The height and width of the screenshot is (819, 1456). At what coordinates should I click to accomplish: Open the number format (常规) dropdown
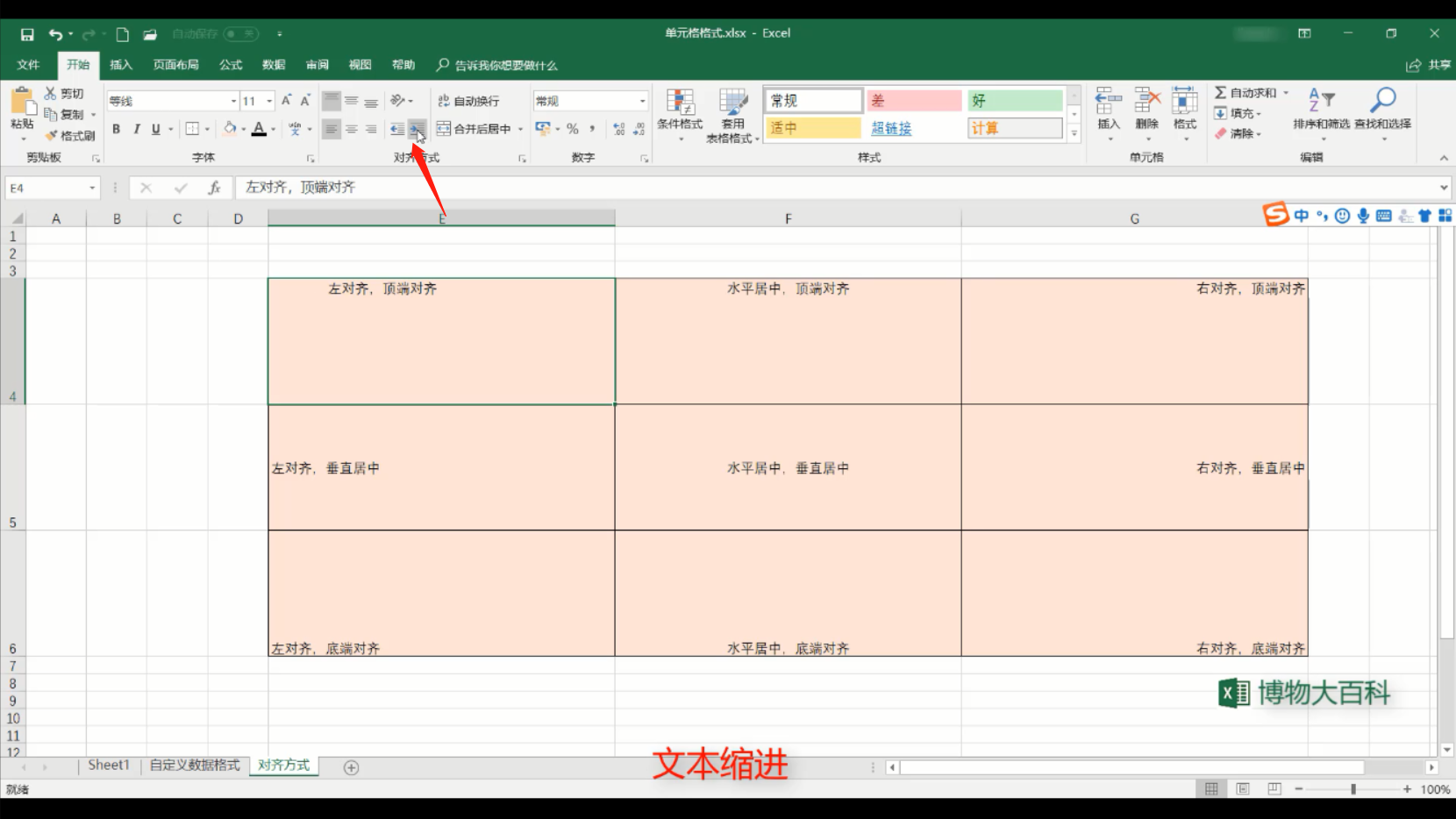click(642, 101)
